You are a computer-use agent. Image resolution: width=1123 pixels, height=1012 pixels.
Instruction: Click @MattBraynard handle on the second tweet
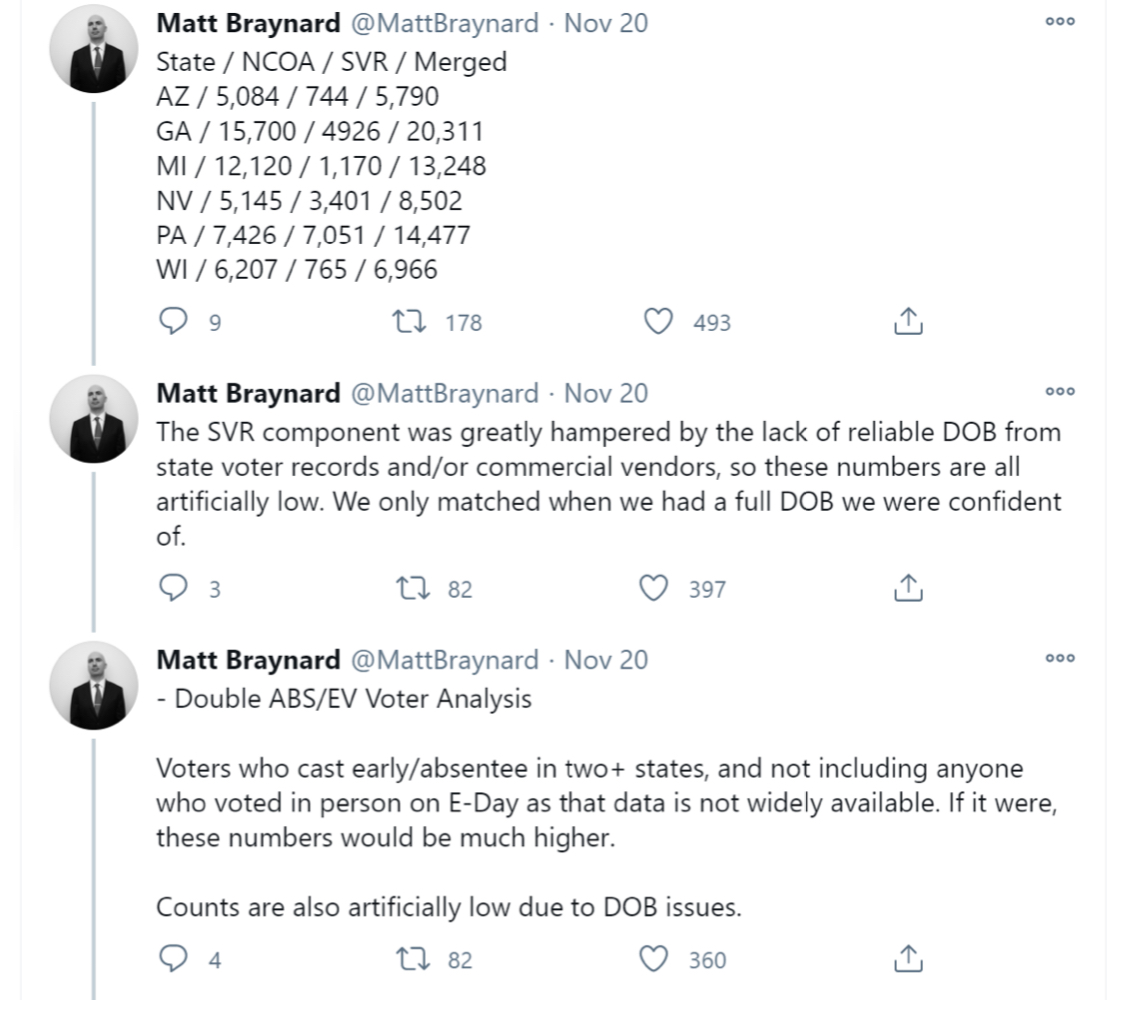click(444, 393)
